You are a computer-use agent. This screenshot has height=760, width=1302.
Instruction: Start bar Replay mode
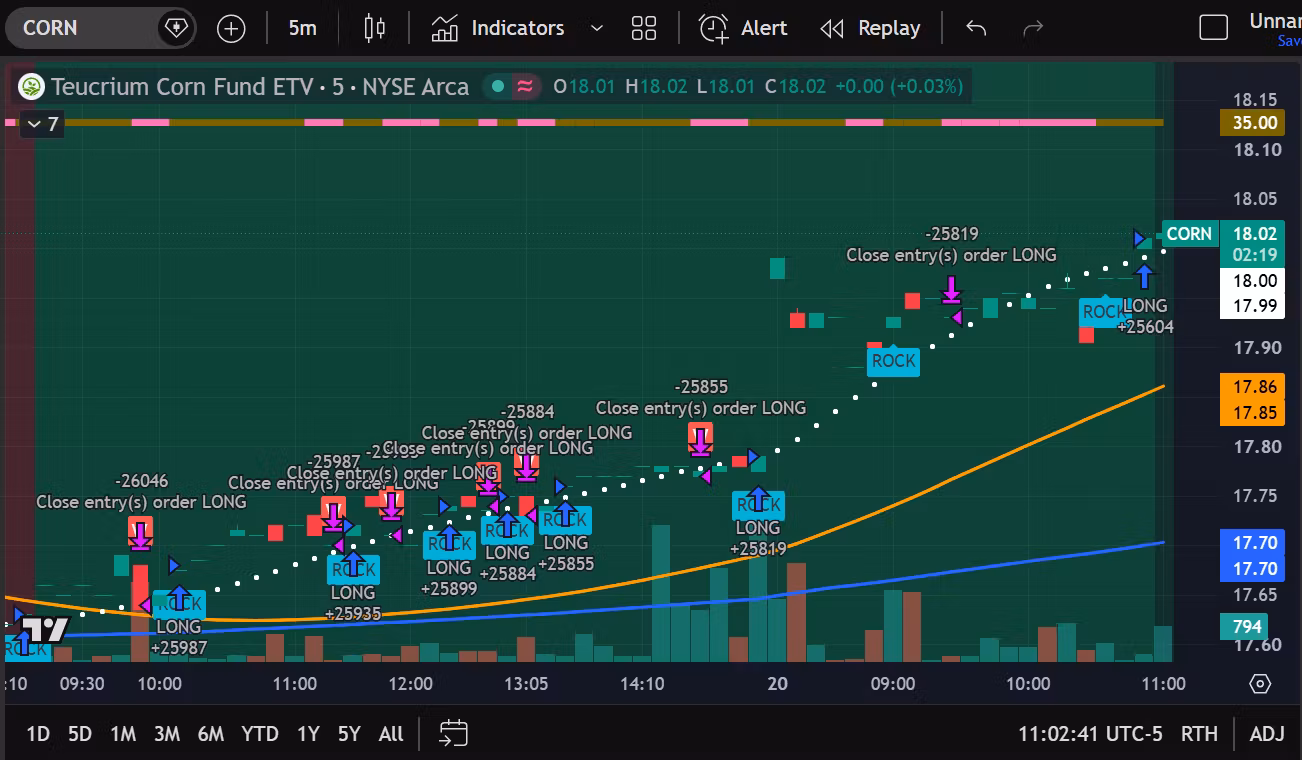coord(869,28)
